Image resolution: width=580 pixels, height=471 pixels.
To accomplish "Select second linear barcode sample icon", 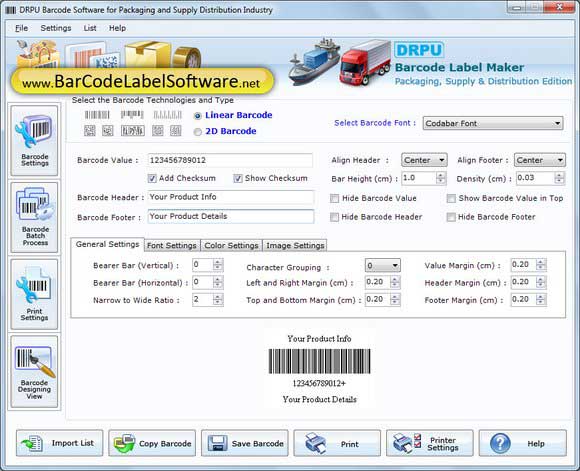I will click(132, 115).
